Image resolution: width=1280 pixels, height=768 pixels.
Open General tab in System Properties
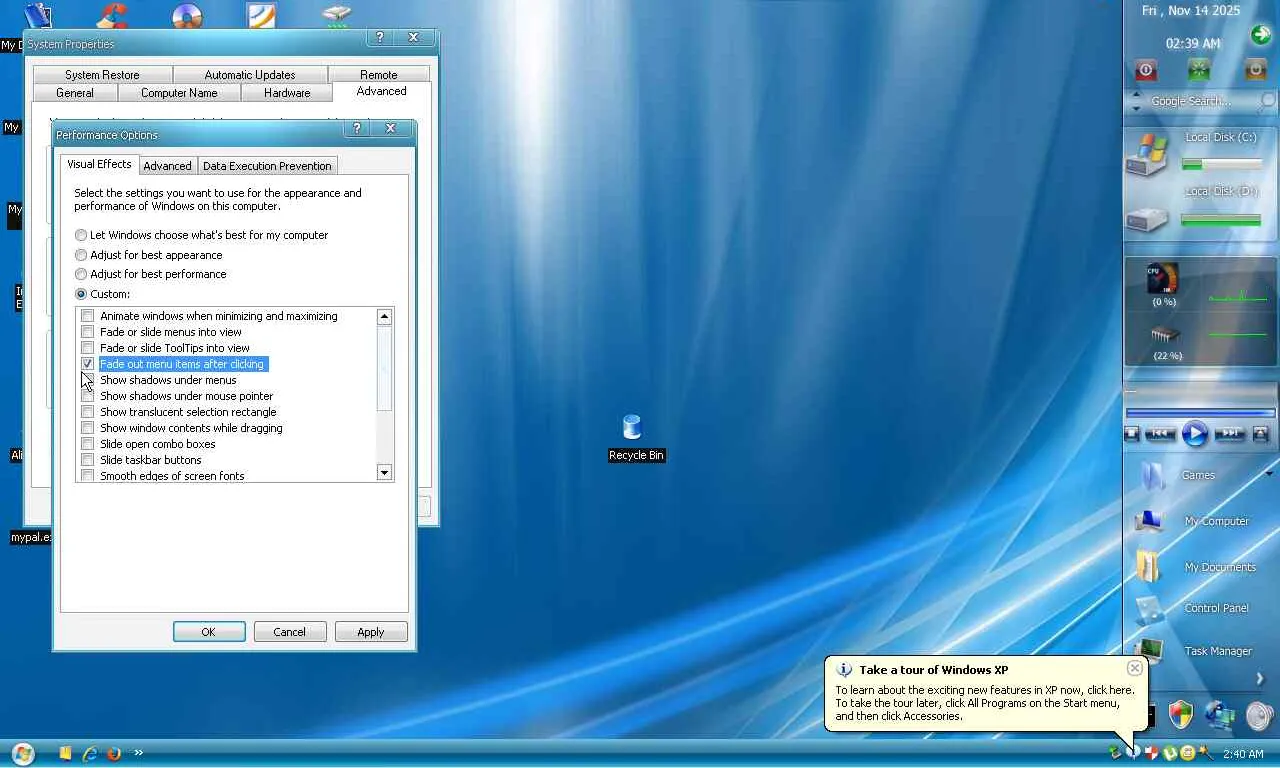coord(75,93)
